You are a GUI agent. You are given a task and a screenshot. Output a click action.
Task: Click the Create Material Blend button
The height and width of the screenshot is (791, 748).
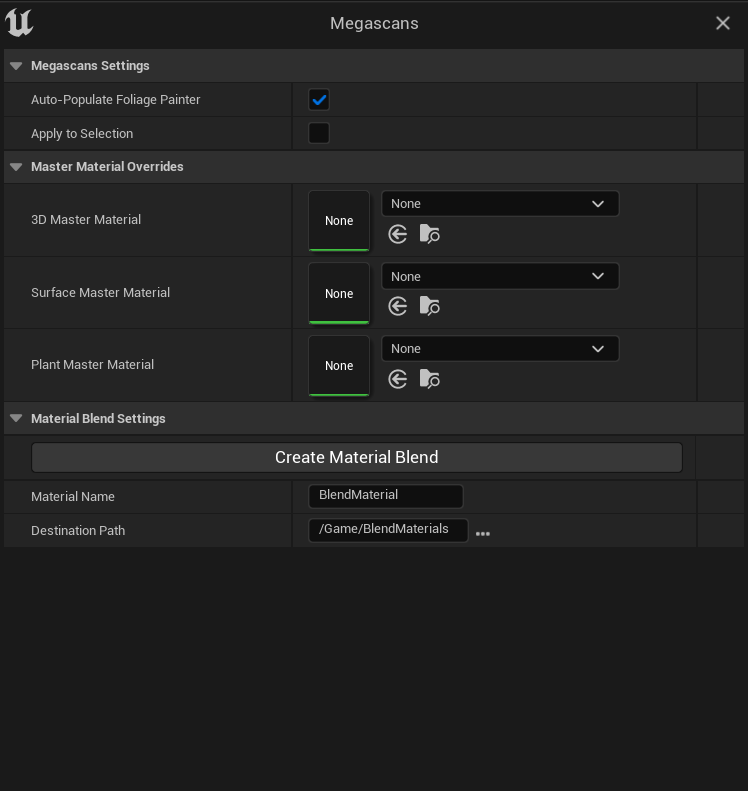tap(357, 458)
